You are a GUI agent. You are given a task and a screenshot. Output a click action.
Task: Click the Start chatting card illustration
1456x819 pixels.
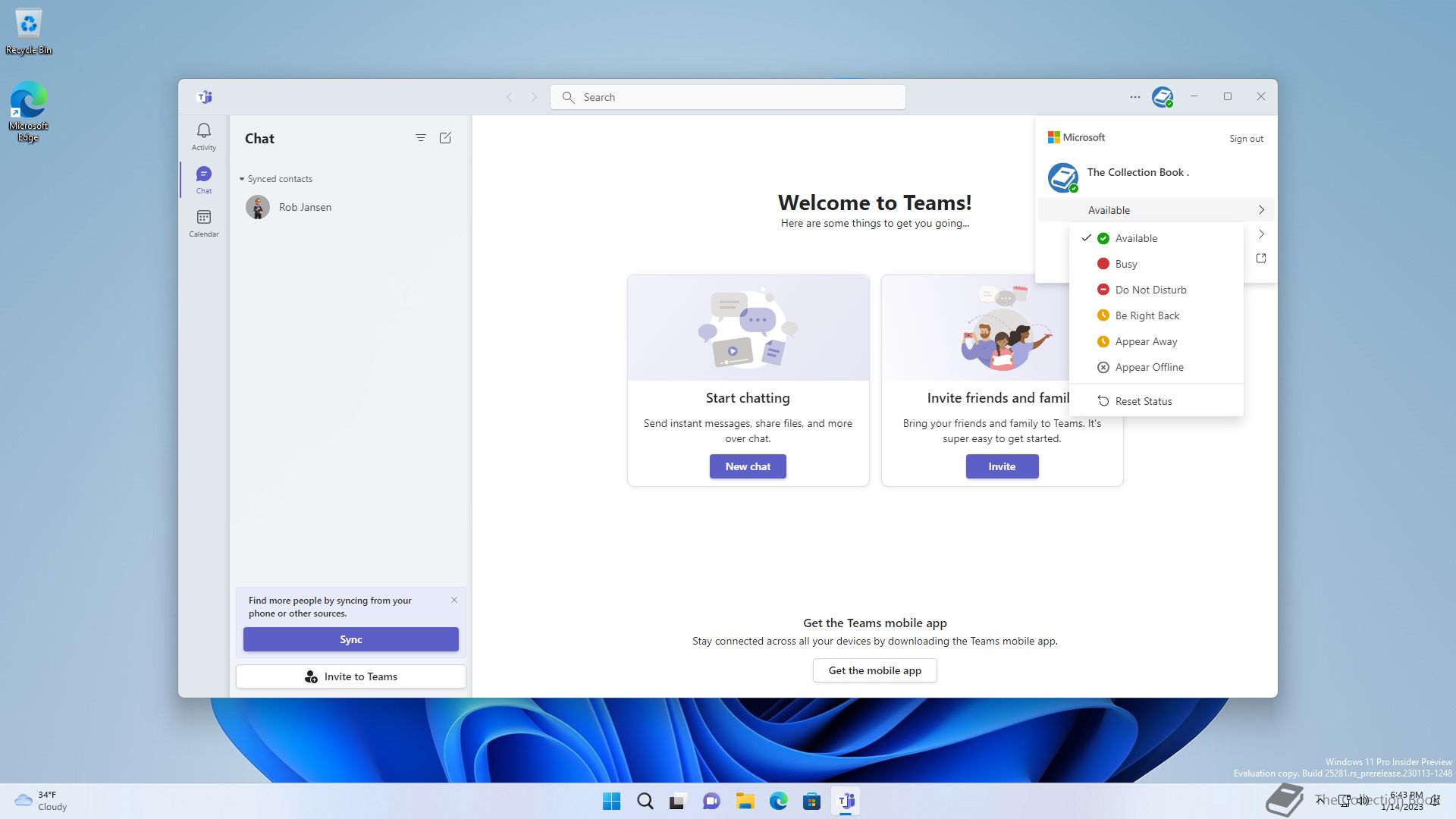pos(748,328)
